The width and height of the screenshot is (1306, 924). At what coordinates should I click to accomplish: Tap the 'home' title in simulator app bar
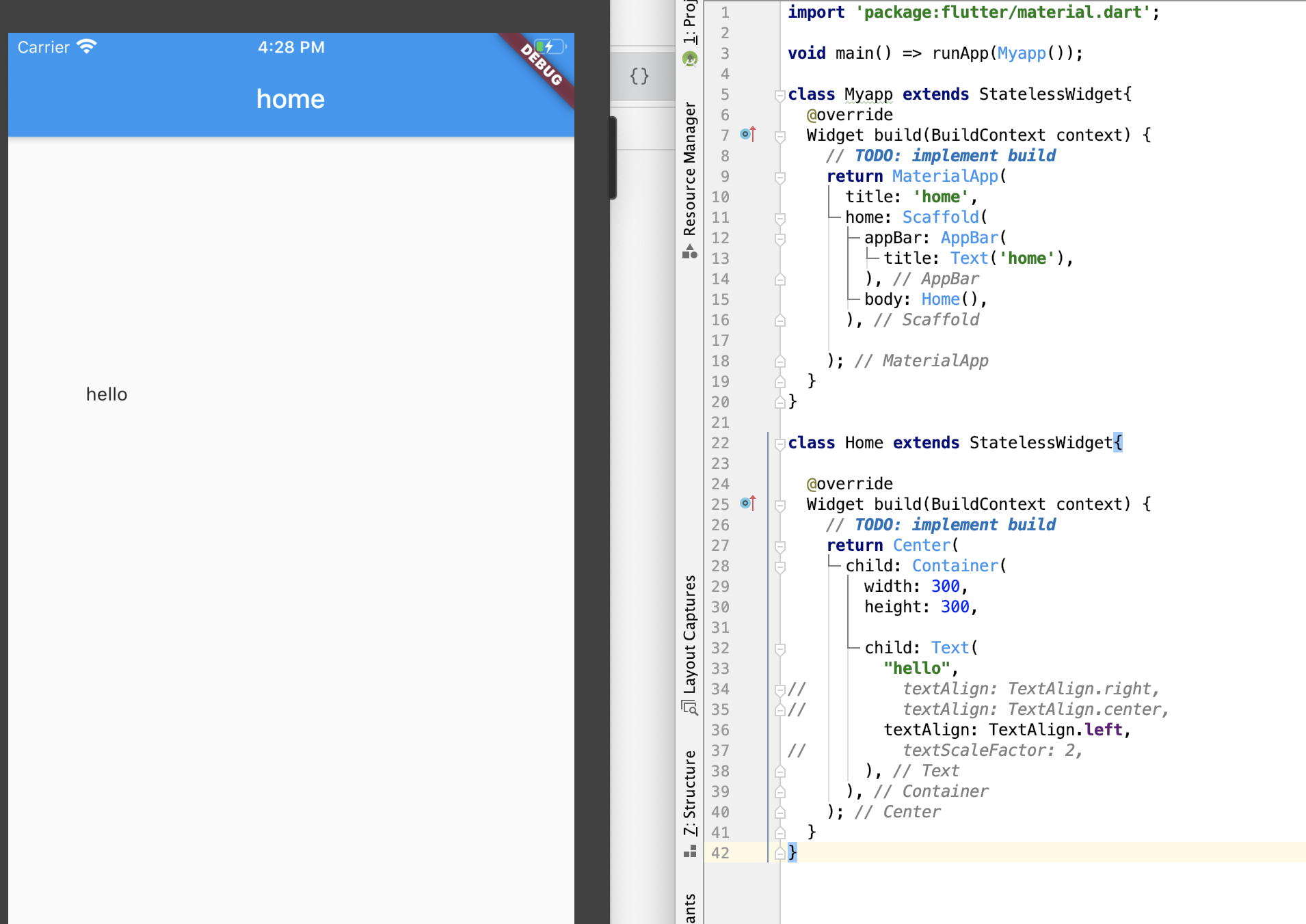tap(291, 99)
